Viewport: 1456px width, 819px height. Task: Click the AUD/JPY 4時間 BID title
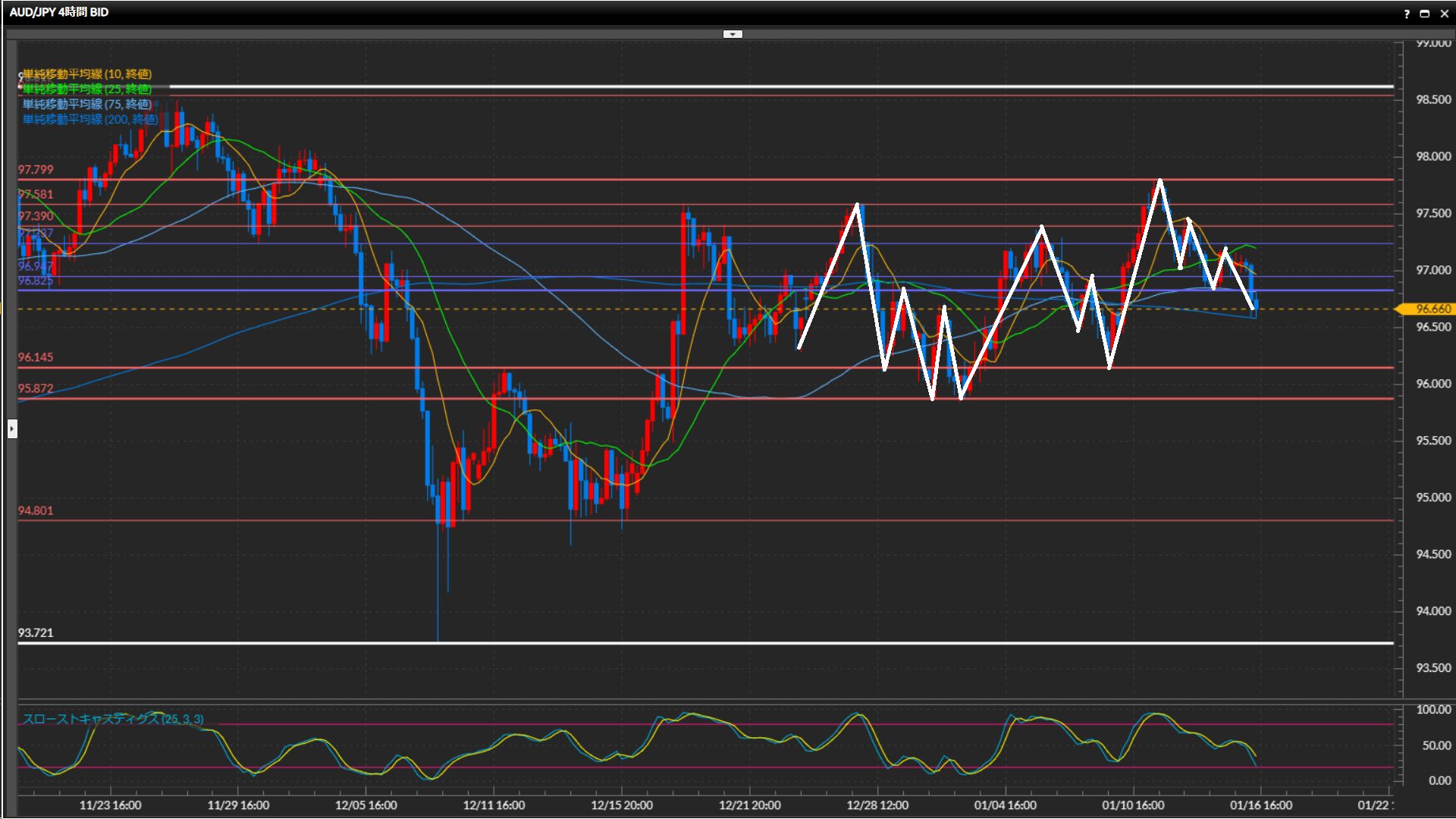click(59, 12)
